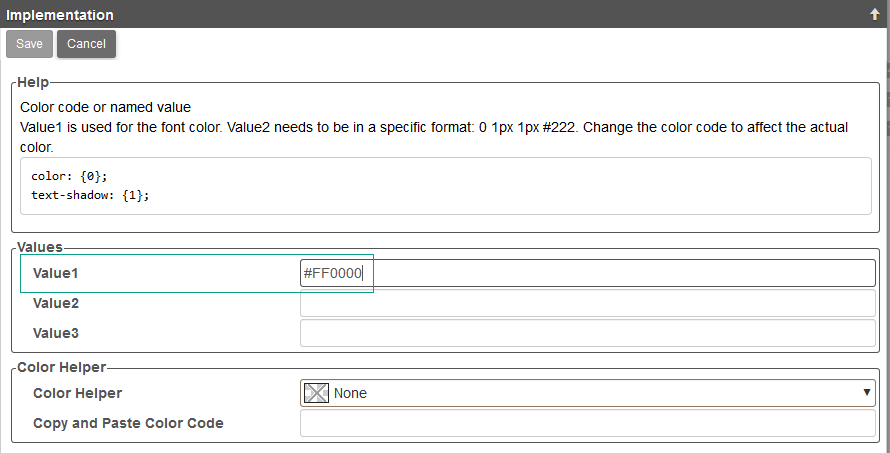Click the crossed-out None swatch icon

317,393
